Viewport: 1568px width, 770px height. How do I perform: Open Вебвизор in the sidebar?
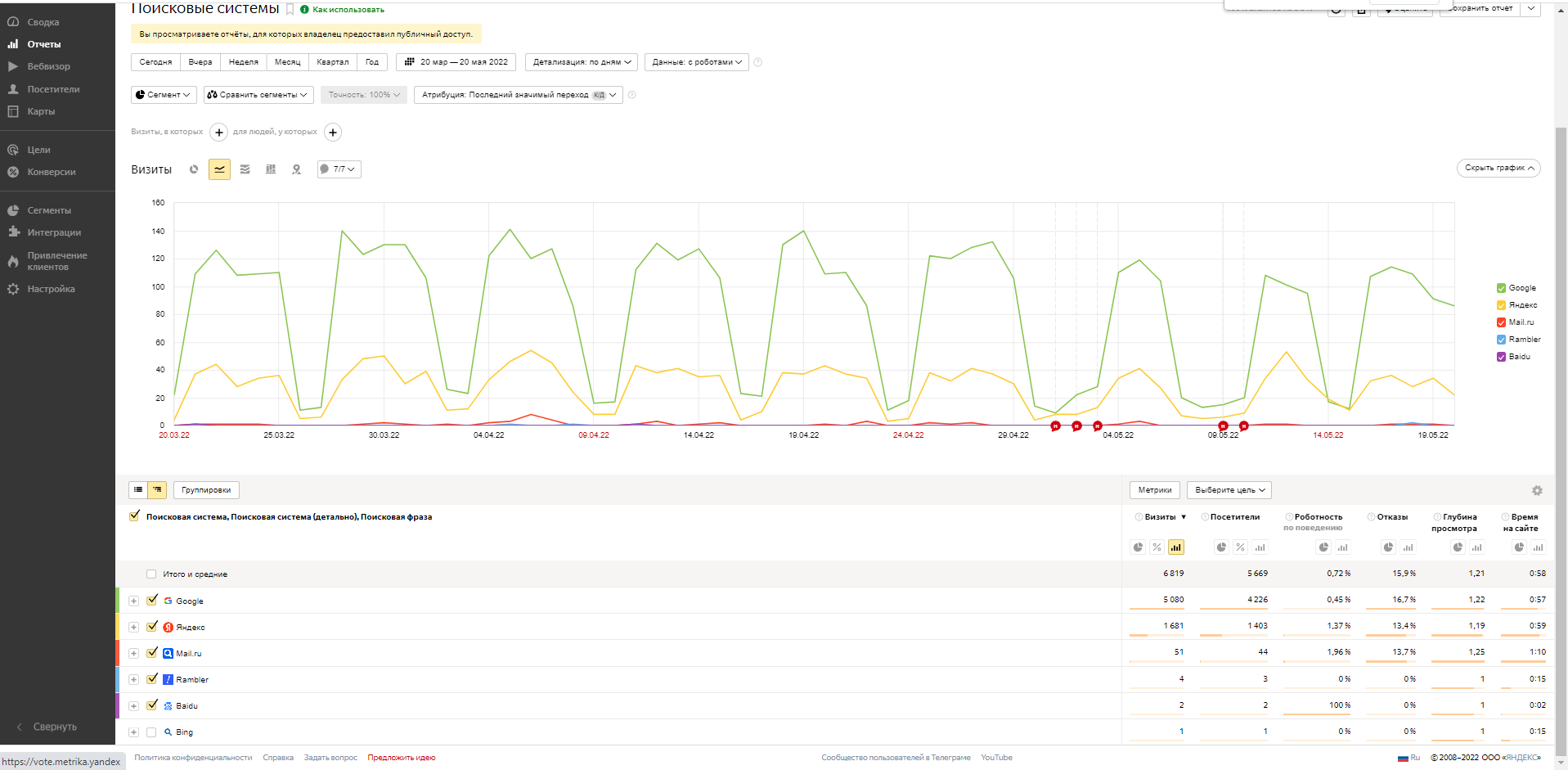[x=48, y=66]
